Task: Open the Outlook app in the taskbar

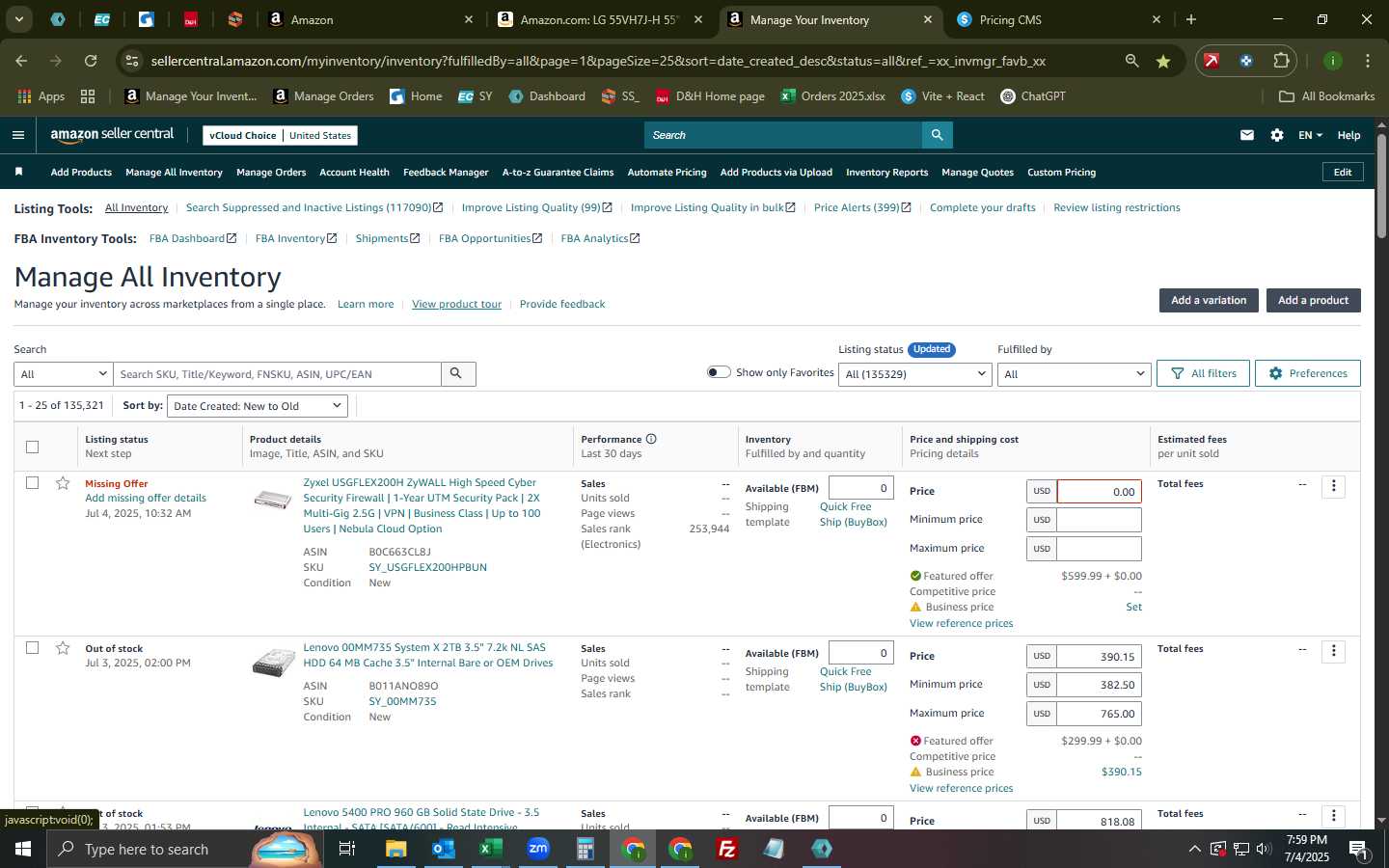Action: pyautogui.click(x=444, y=849)
